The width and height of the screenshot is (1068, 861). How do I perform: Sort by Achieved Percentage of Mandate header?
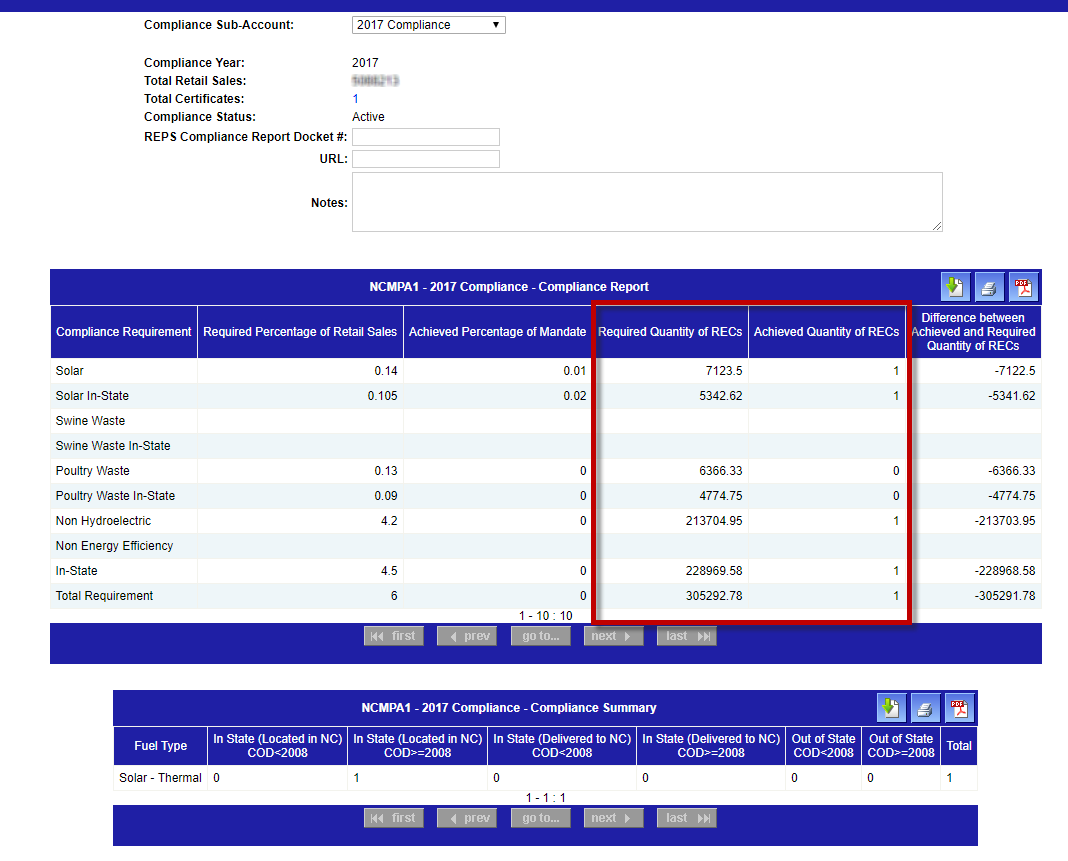coord(497,332)
